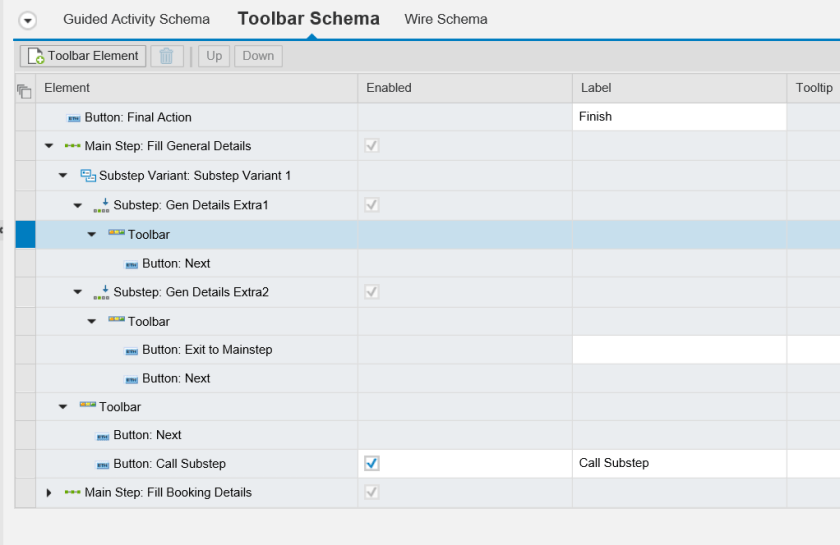Open the round dropdown menu left of tabs
The image size is (840, 545).
[x=28, y=20]
